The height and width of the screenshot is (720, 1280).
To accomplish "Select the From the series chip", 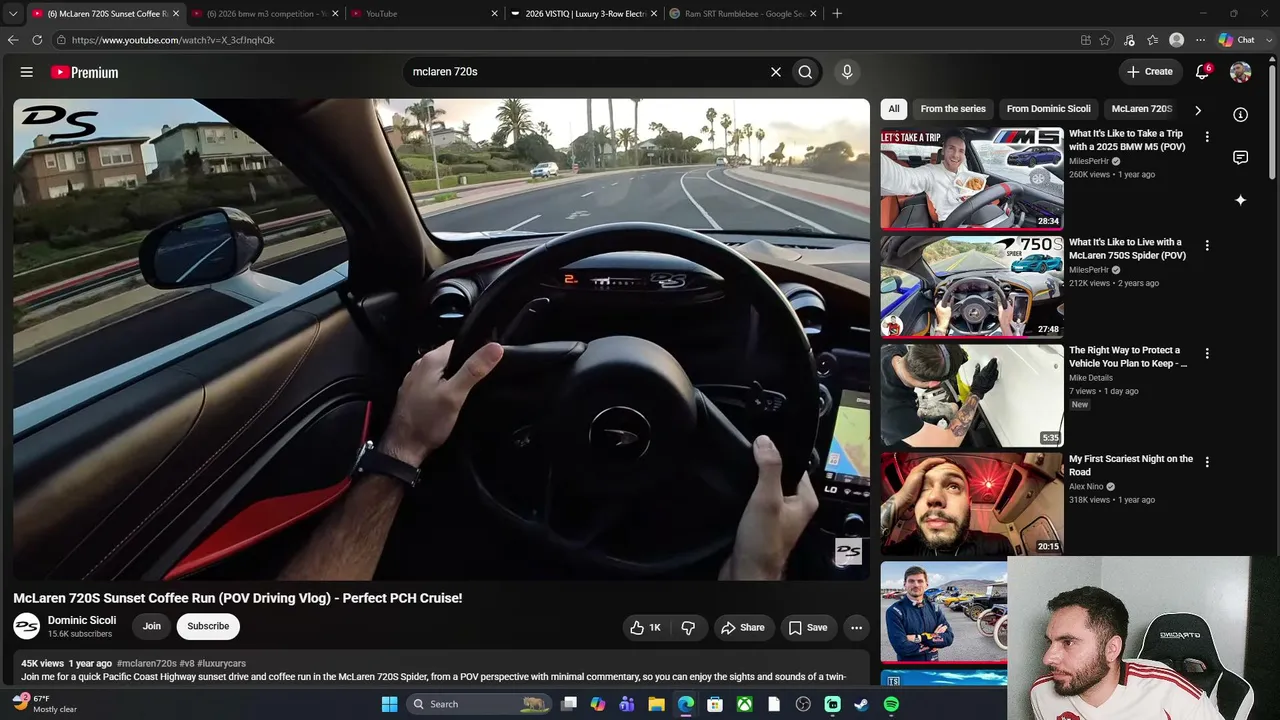I will click(953, 109).
